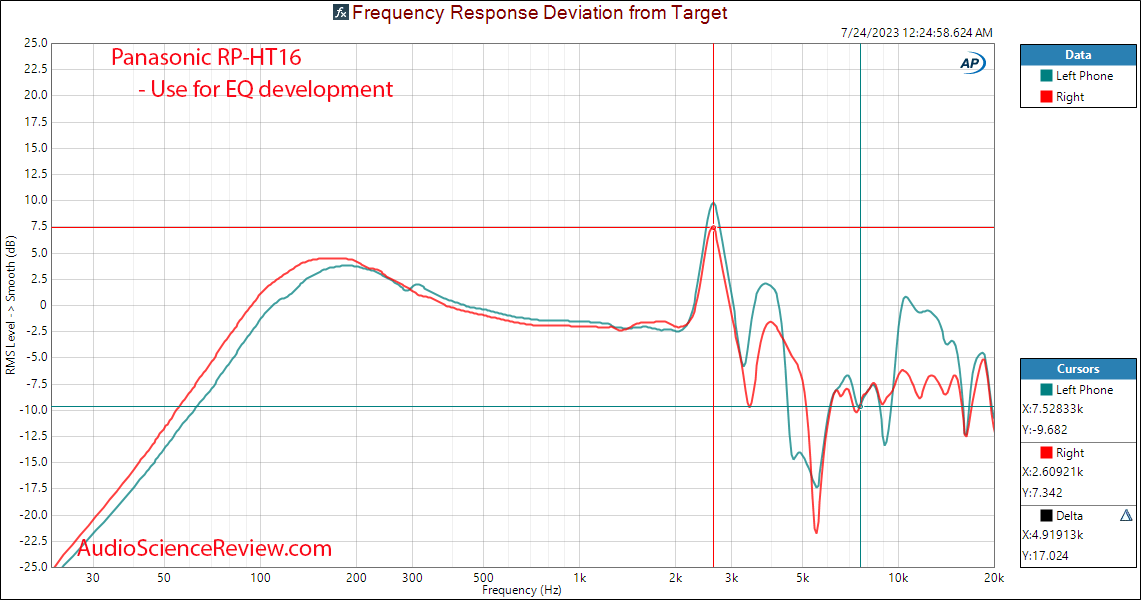Select the Right label in Cursors panel
Viewport: 1141px width, 600px height.
pyautogui.click(x=1070, y=453)
